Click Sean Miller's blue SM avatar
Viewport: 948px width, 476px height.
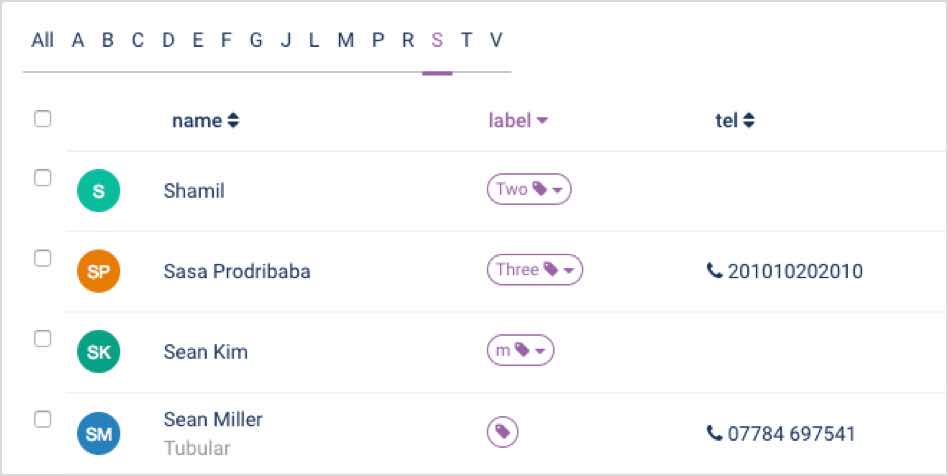point(99,433)
